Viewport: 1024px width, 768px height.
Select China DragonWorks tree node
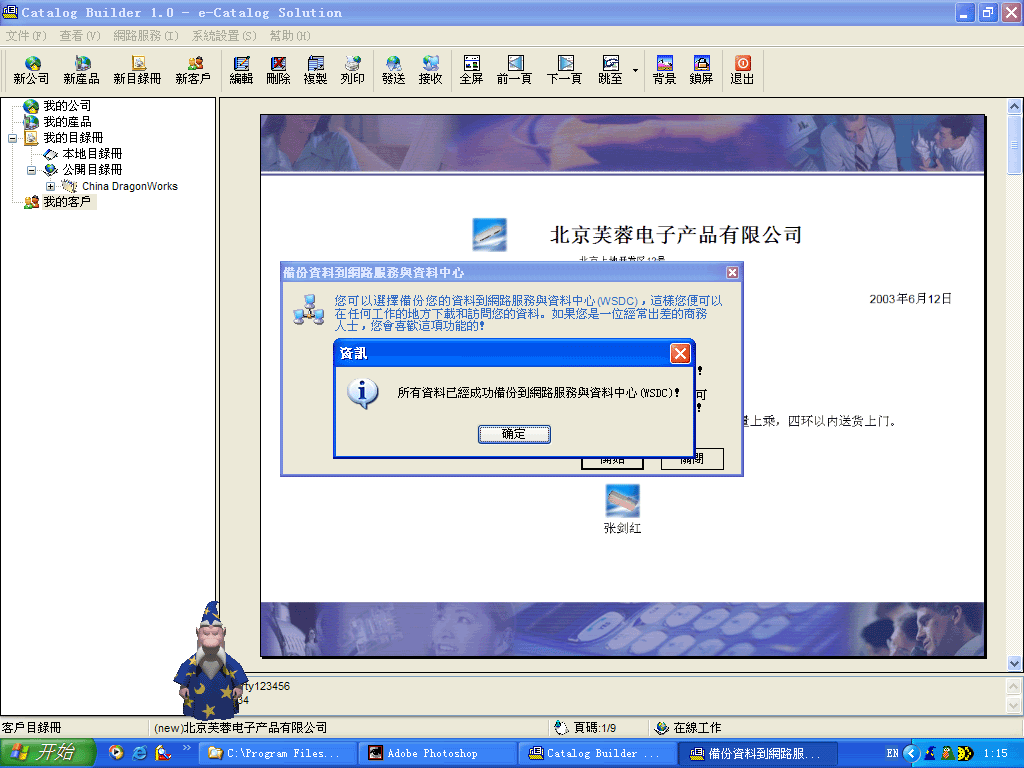129,186
